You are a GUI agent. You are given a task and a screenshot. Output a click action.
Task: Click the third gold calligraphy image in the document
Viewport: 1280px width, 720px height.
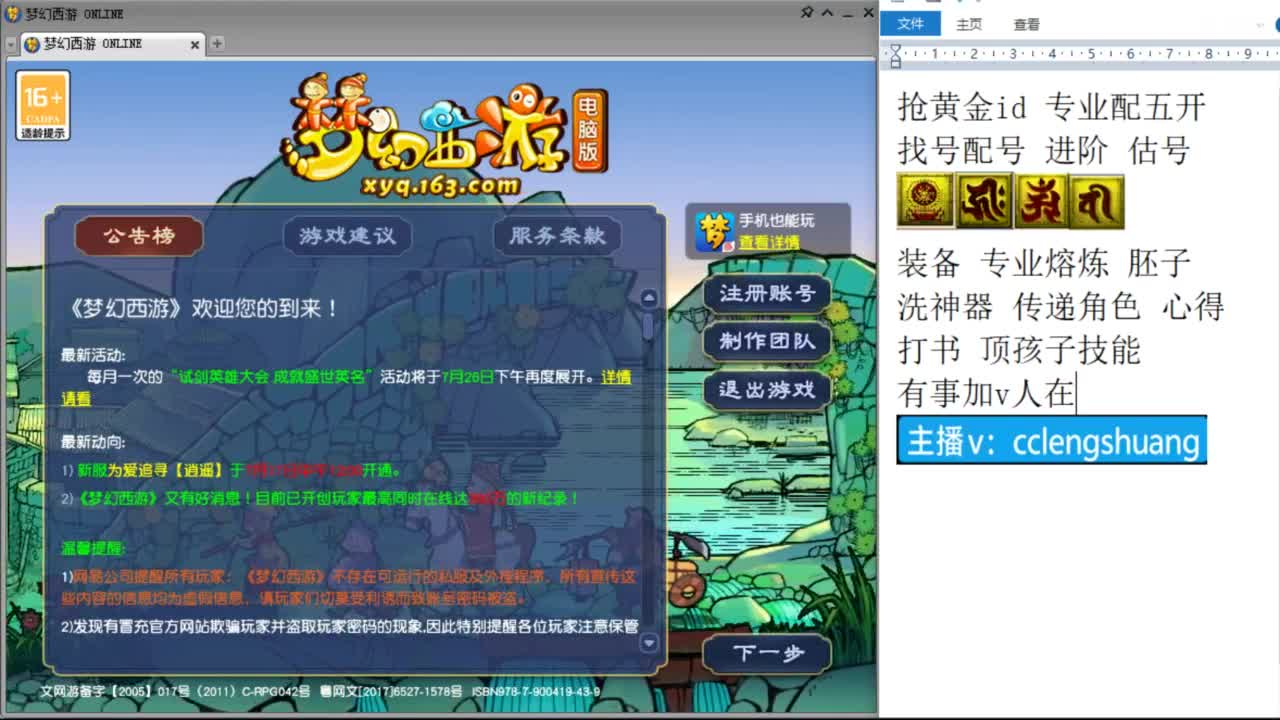coord(1040,201)
